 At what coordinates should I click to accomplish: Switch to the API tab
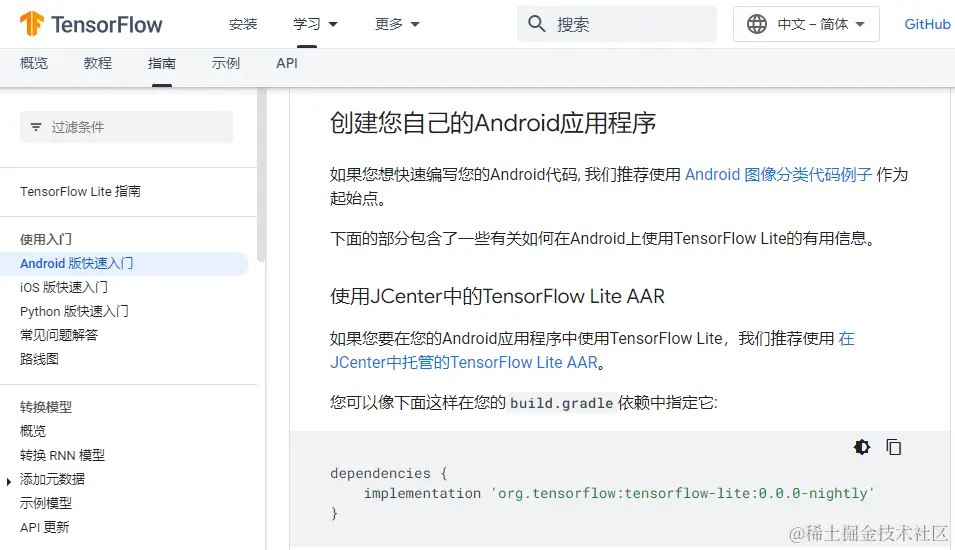pos(287,63)
